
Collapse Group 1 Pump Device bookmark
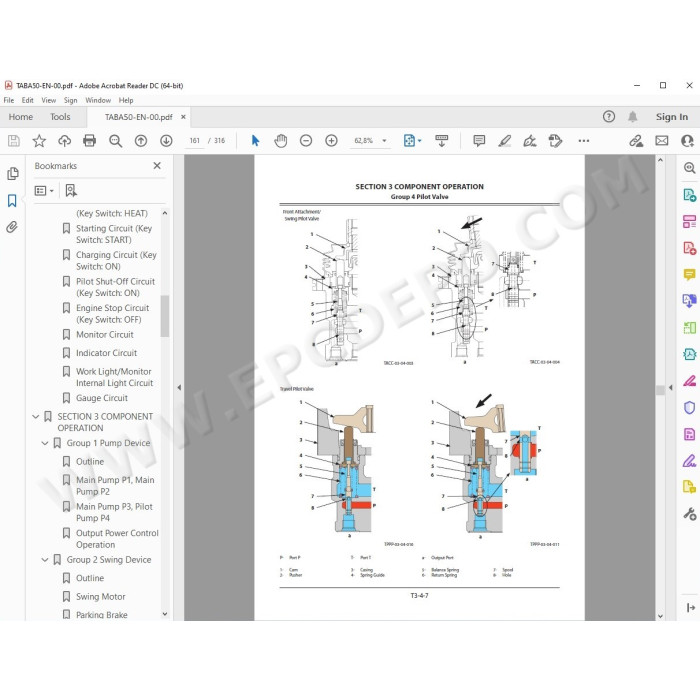coord(45,443)
